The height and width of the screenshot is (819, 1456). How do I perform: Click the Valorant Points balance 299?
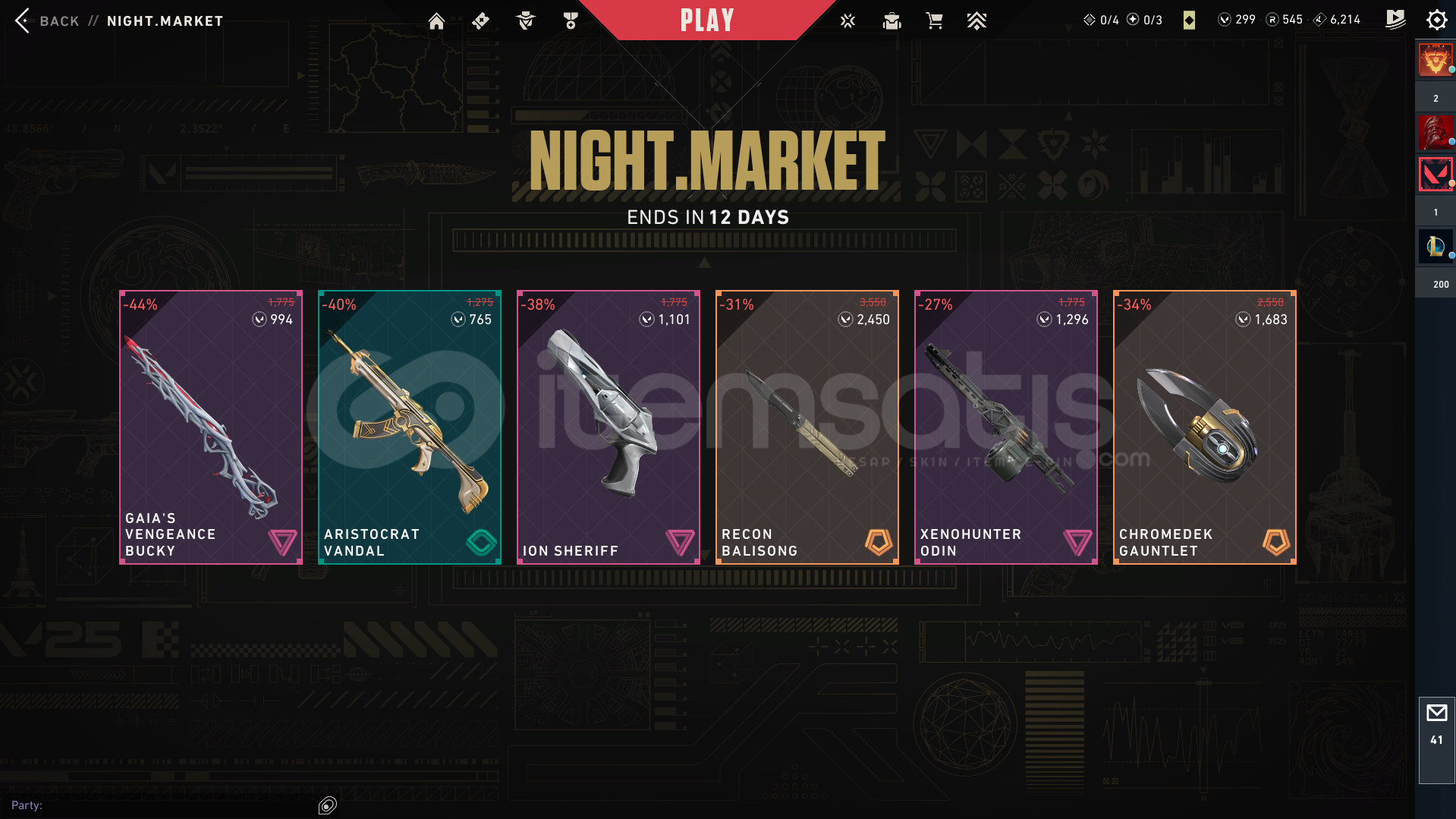point(1237,20)
